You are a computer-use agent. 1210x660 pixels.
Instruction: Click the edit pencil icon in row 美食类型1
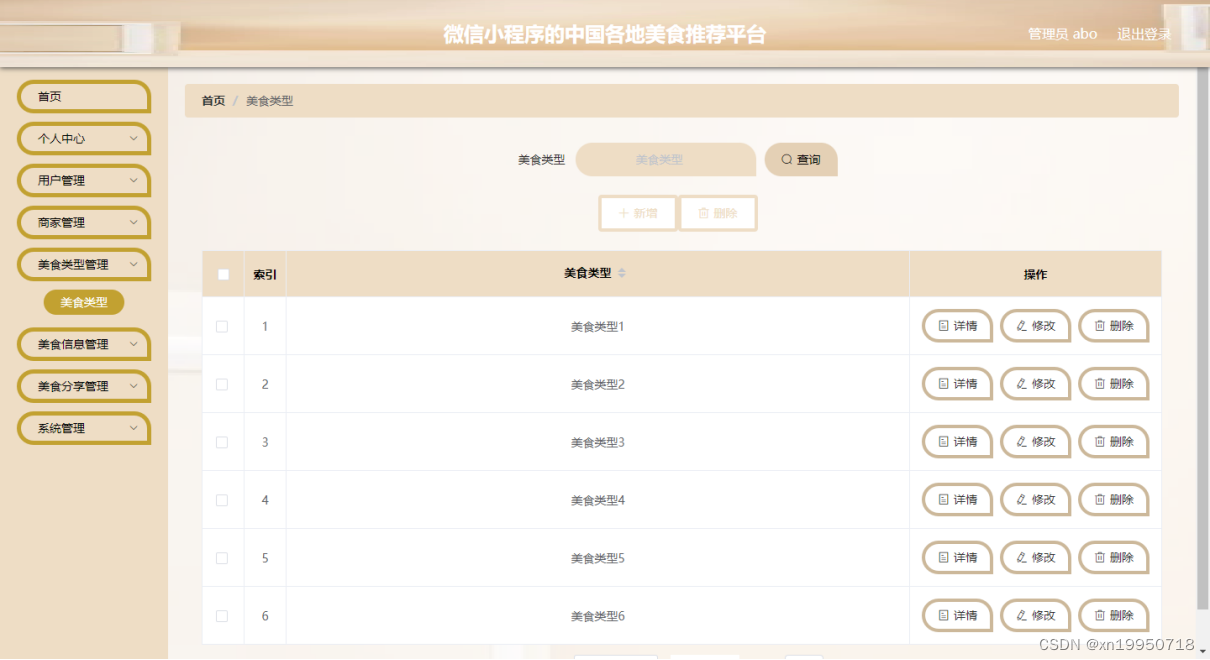tap(1021, 326)
